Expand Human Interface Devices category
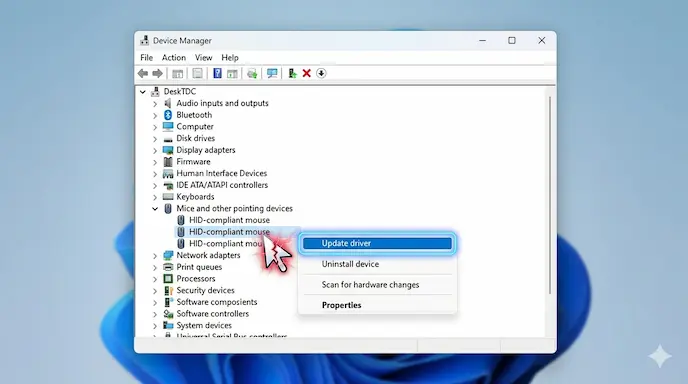The width and height of the screenshot is (688, 384). click(155, 174)
